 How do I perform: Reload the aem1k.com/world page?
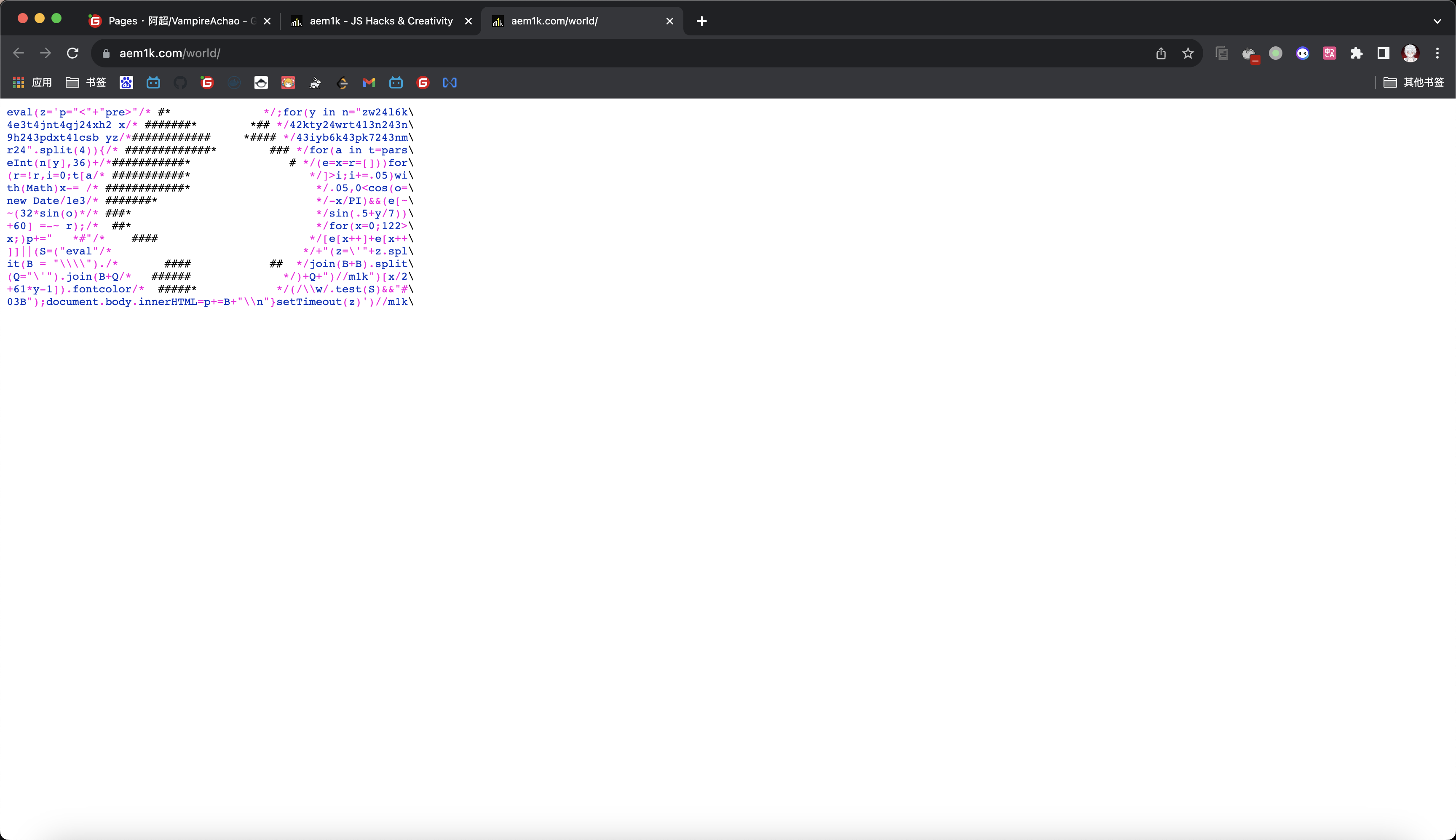[73, 53]
